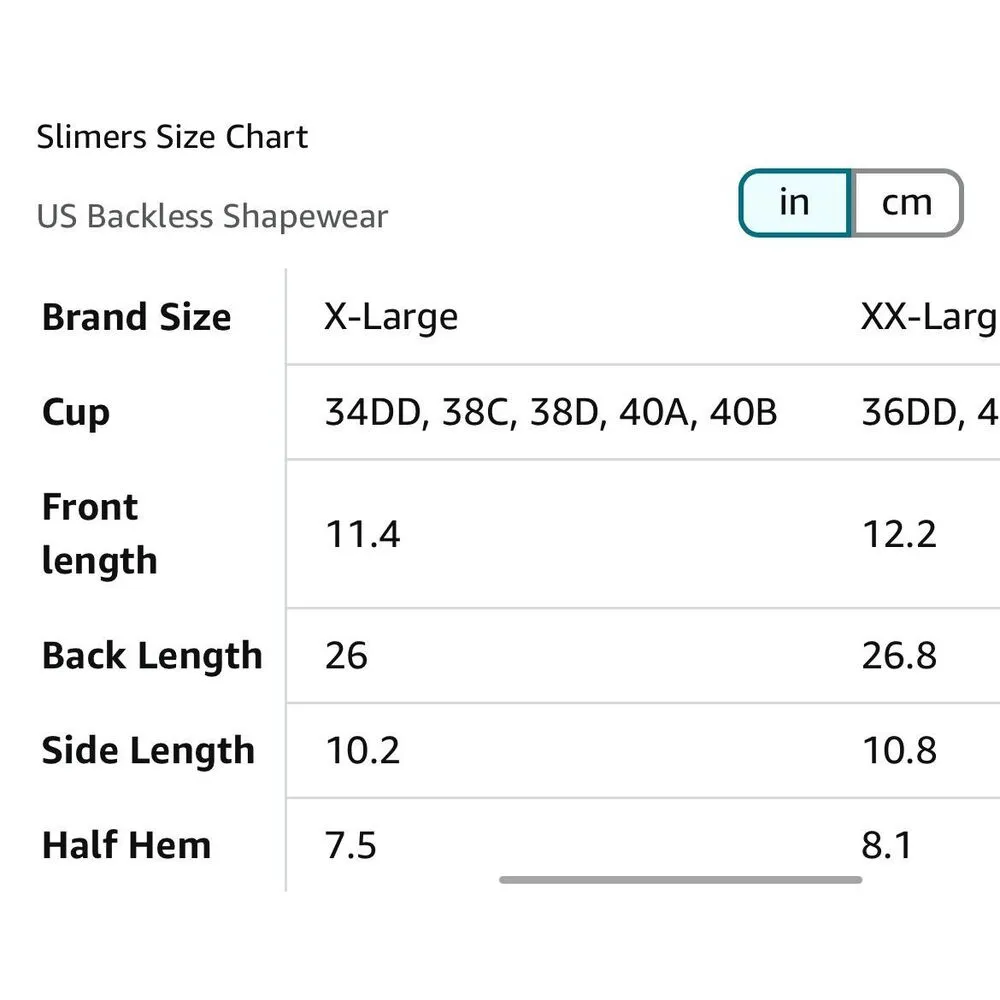Select the 11.4 front length value
The height and width of the screenshot is (1000, 1000).
coord(363,534)
